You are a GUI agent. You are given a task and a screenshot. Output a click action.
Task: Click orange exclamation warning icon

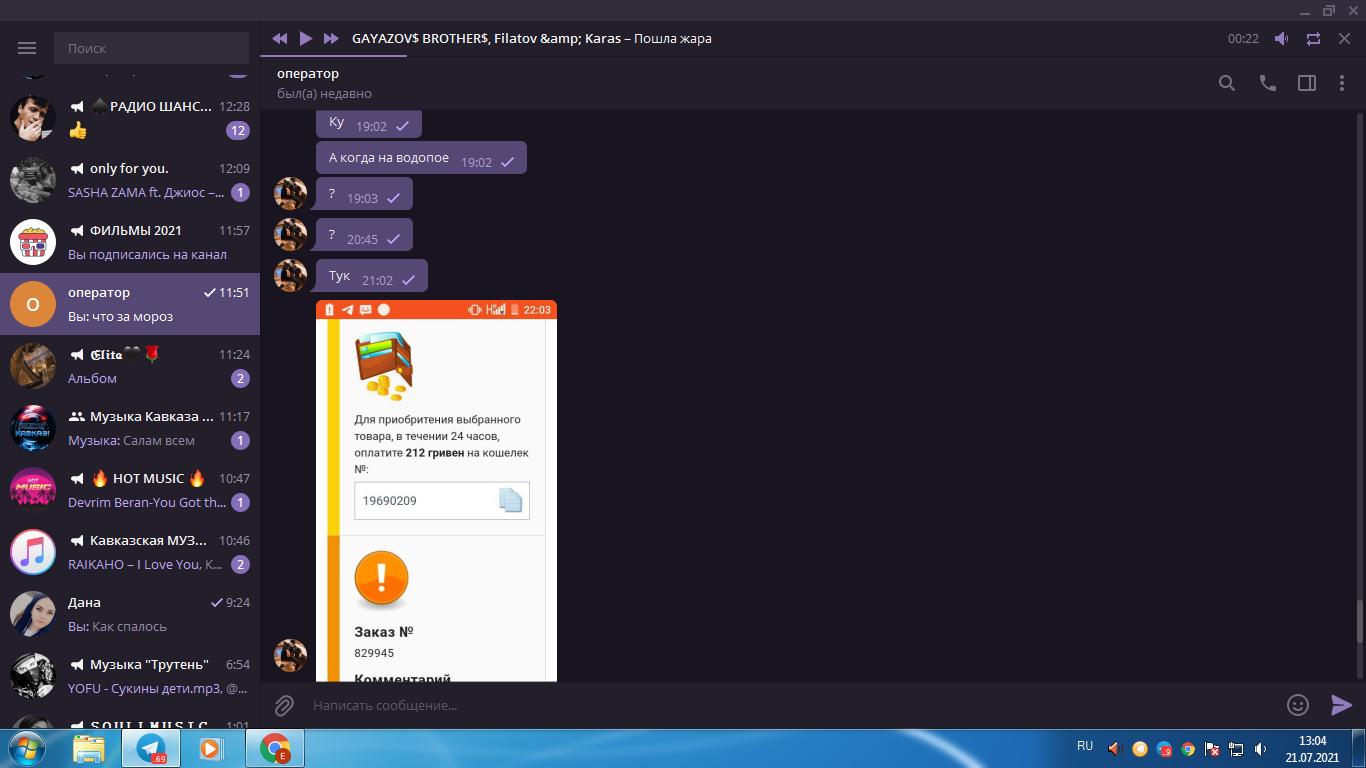(x=382, y=579)
